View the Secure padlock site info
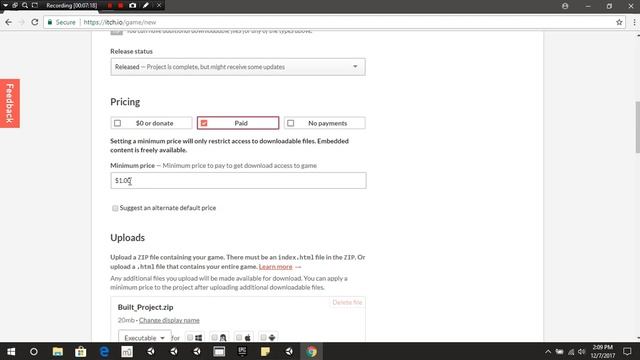 [62, 22]
